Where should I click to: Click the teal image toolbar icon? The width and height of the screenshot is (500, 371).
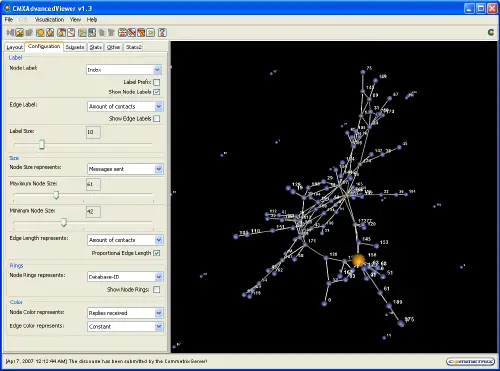tap(92, 32)
